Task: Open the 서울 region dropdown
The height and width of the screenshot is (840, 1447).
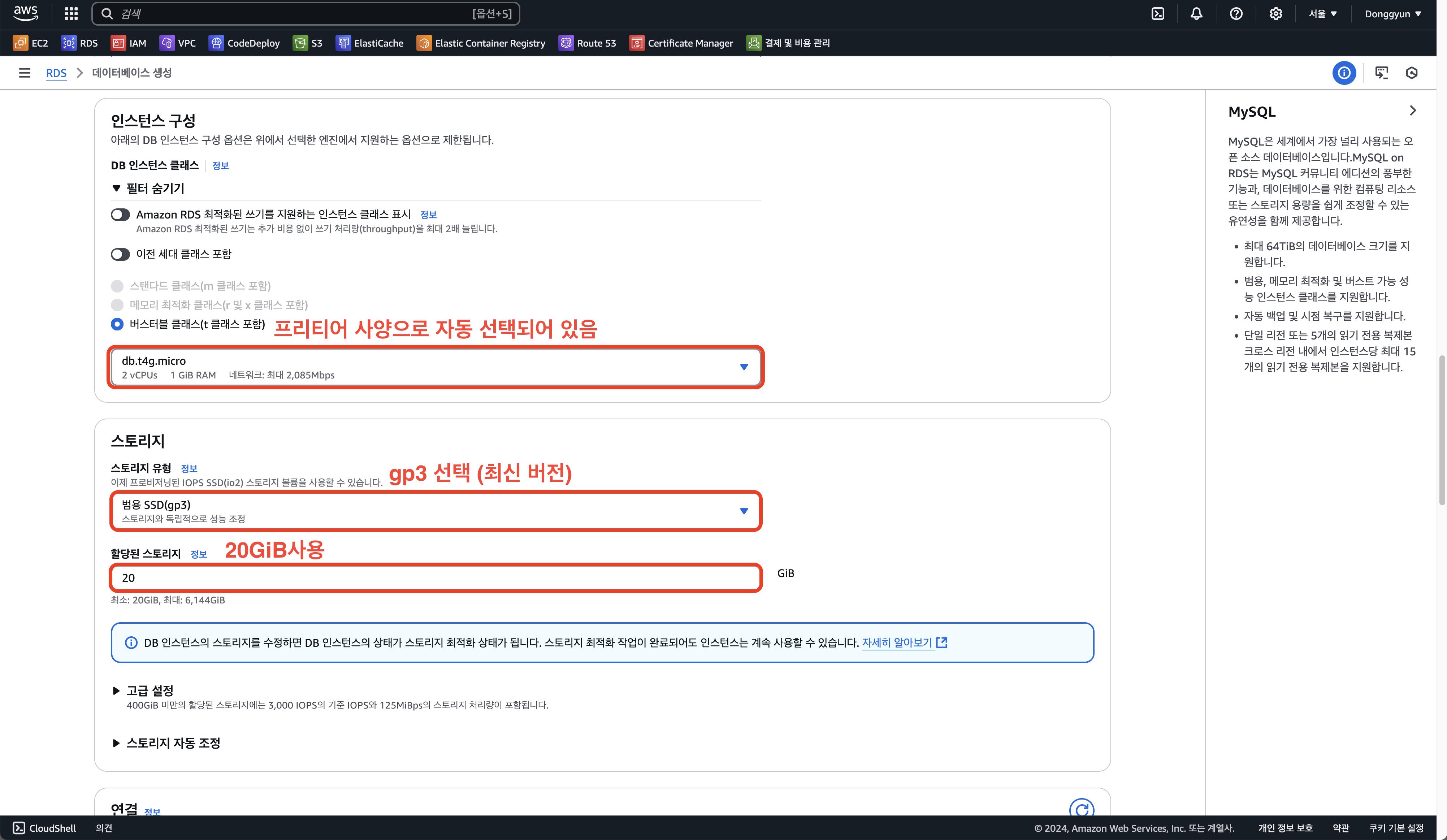Action: 1323,14
